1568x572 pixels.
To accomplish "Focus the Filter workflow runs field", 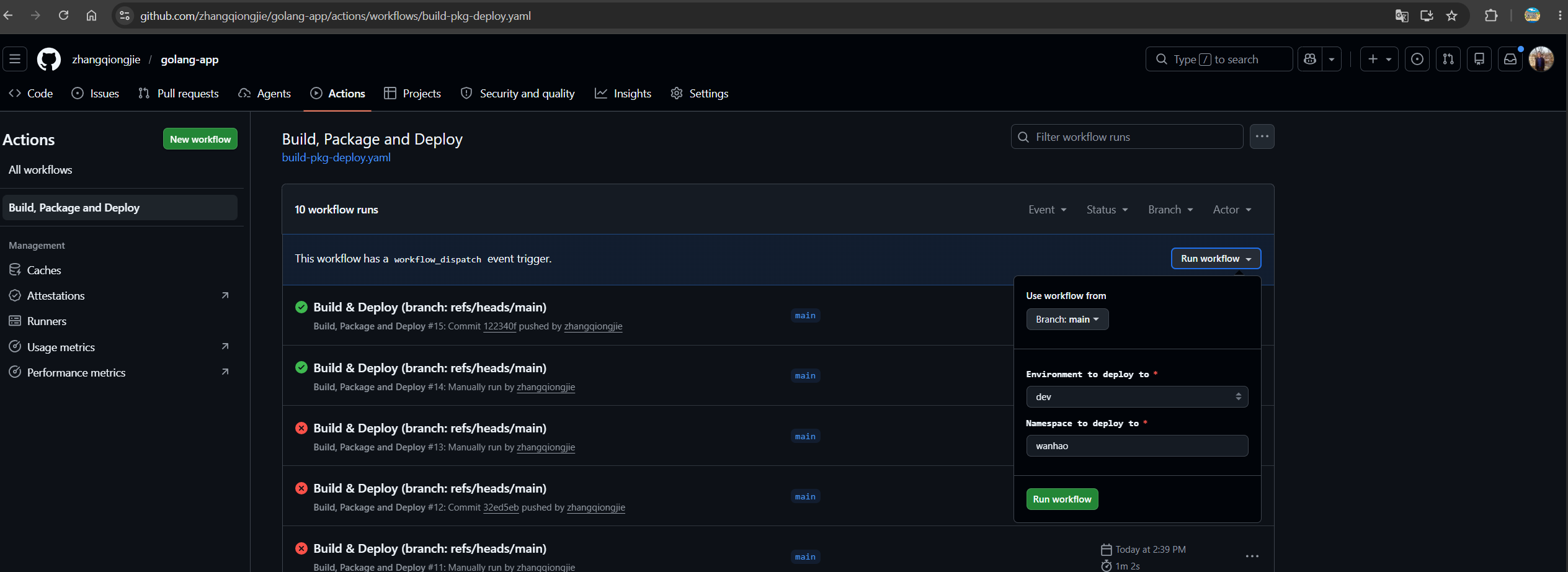I will click(x=1127, y=136).
